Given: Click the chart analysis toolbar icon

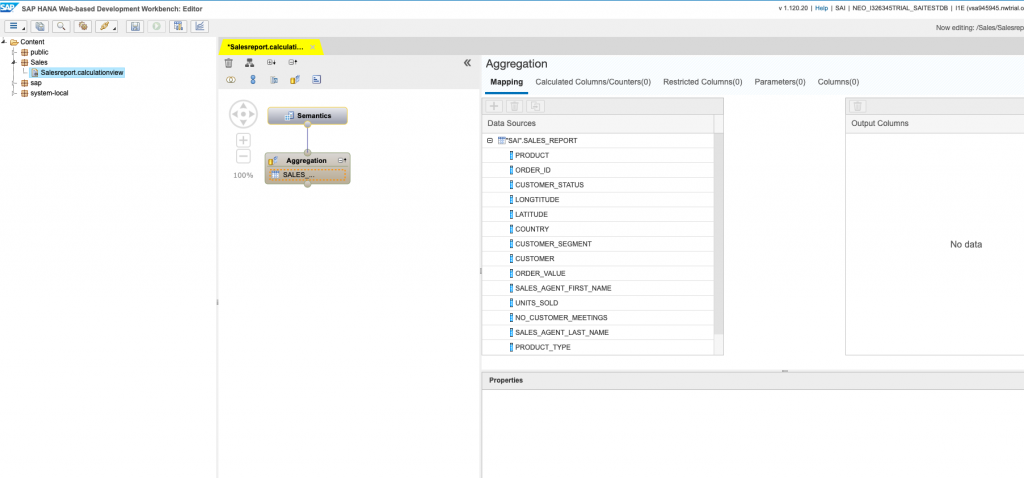Looking at the screenshot, I should pos(199,27).
